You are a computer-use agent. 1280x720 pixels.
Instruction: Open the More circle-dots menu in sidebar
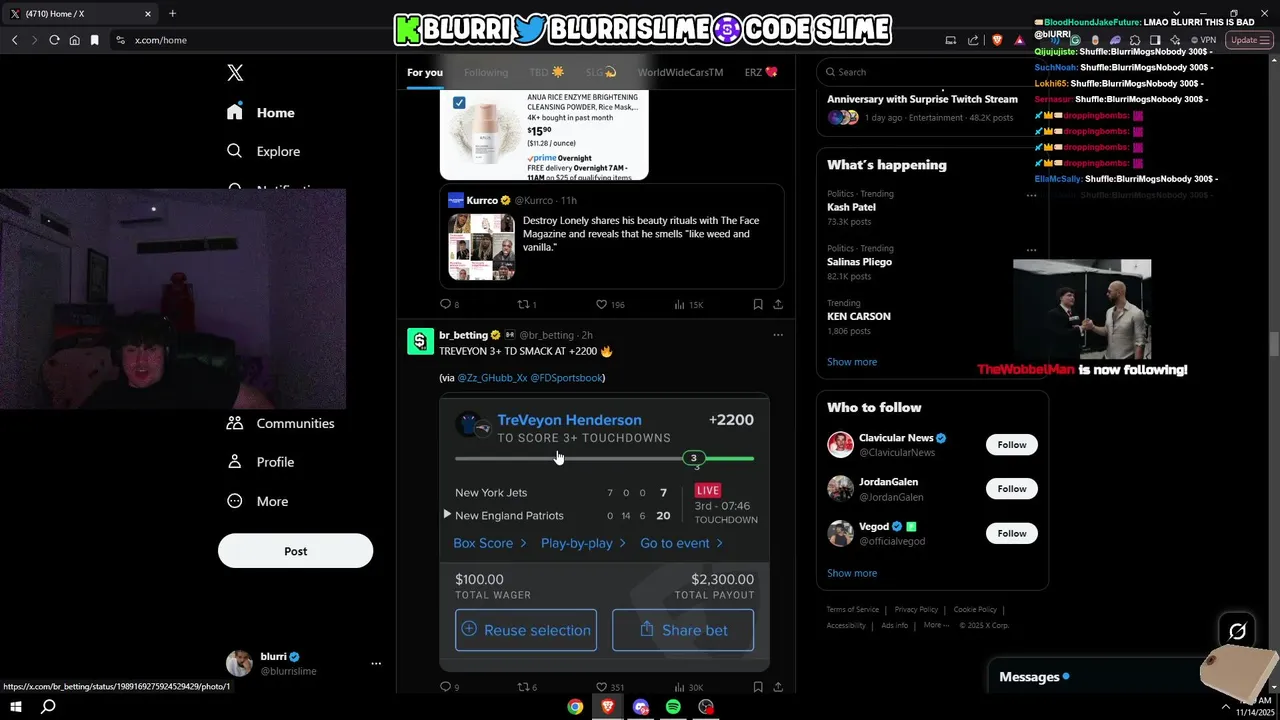[235, 501]
